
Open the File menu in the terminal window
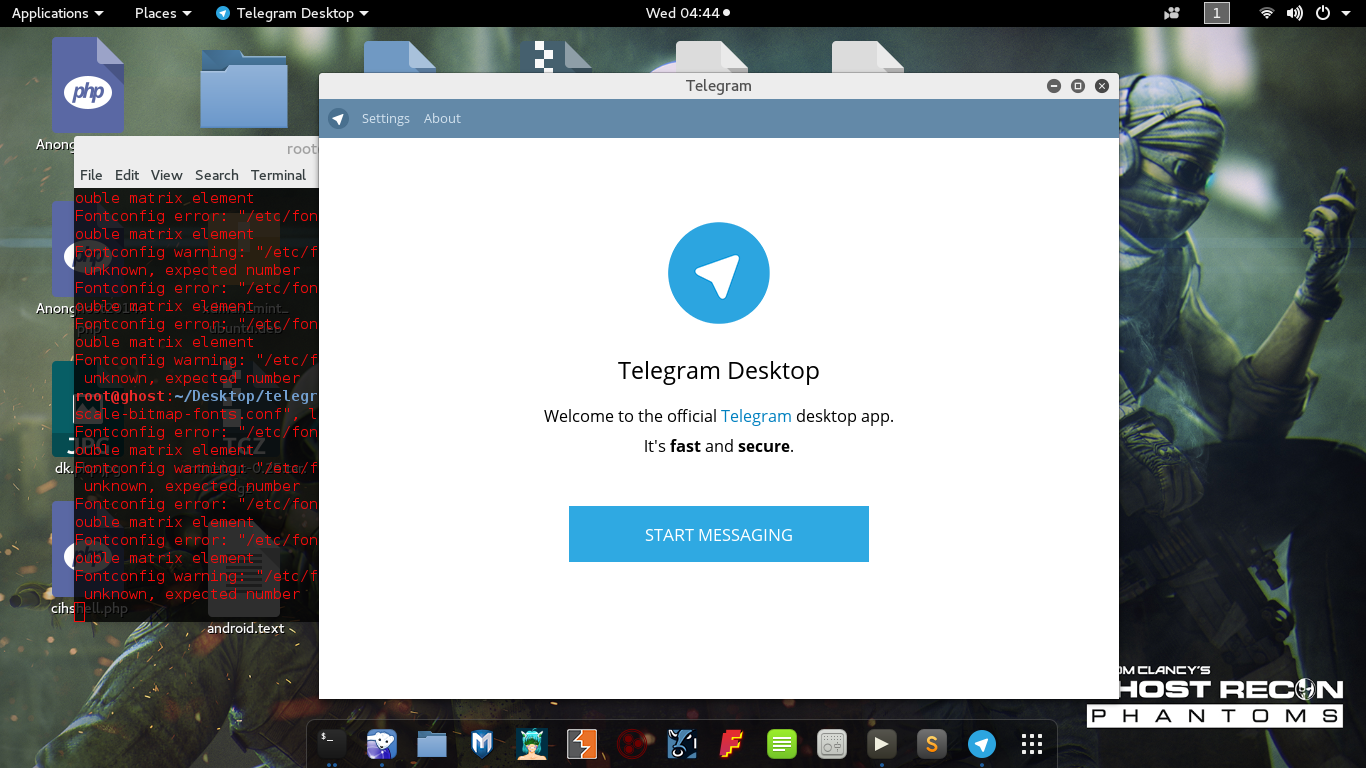pyautogui.click(x=91, y=175)
